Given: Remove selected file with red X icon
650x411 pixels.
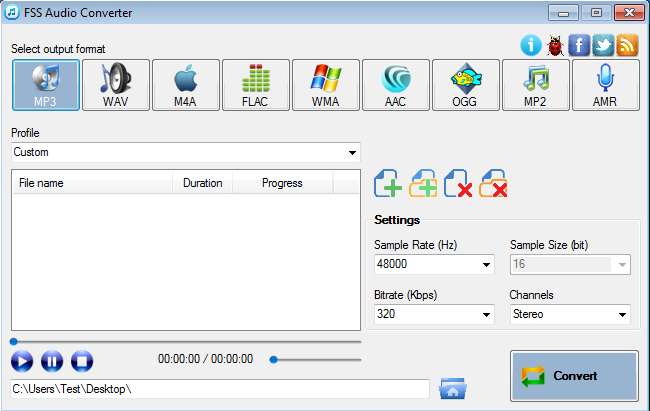Looking at the screenshot, I should click(458, 183).
